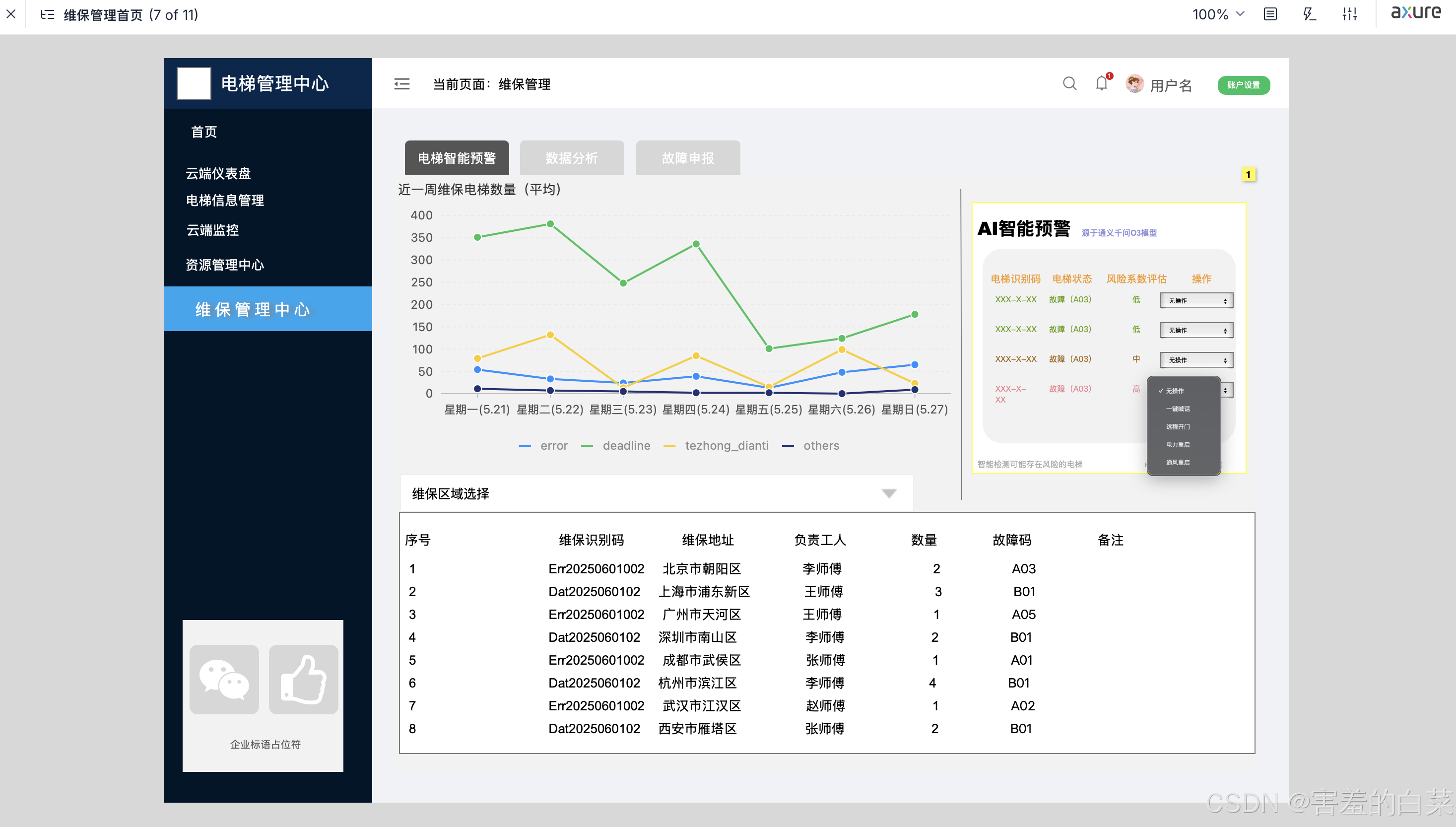Screen dimensions: 1456x827
Task: Click the yellow footnote marker 1
Action: coord(1248,174)
